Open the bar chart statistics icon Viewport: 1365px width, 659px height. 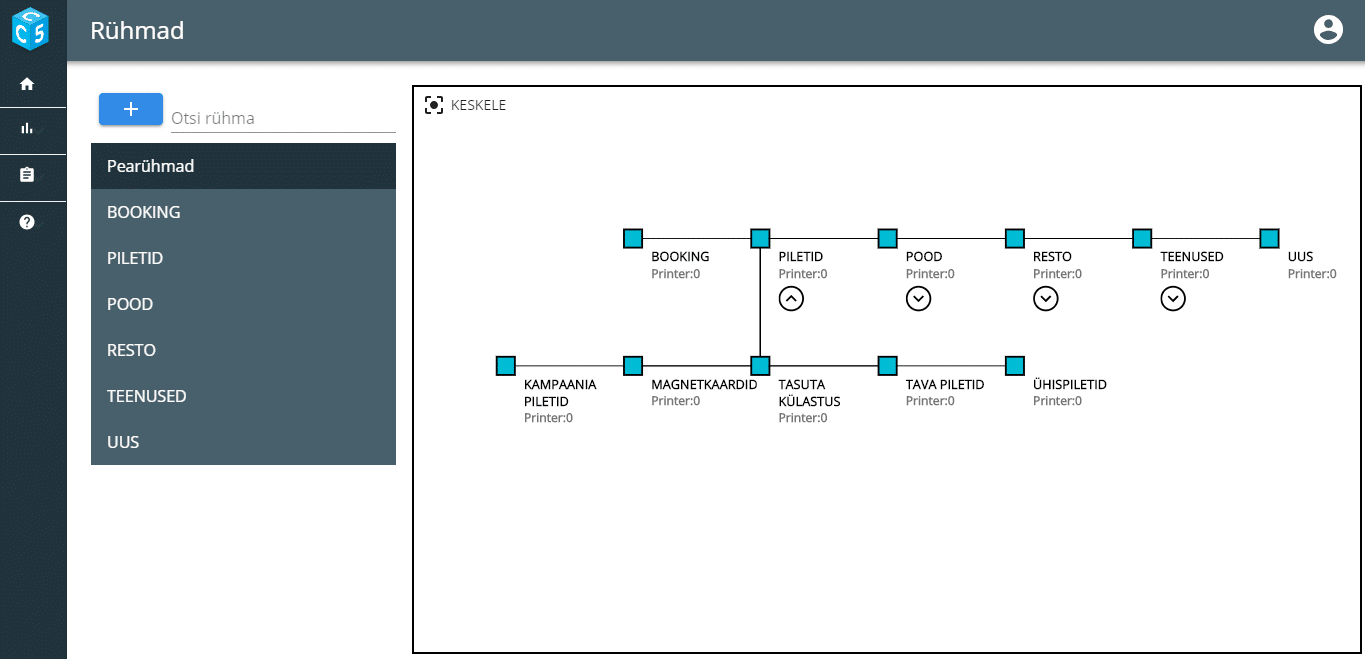27,128
